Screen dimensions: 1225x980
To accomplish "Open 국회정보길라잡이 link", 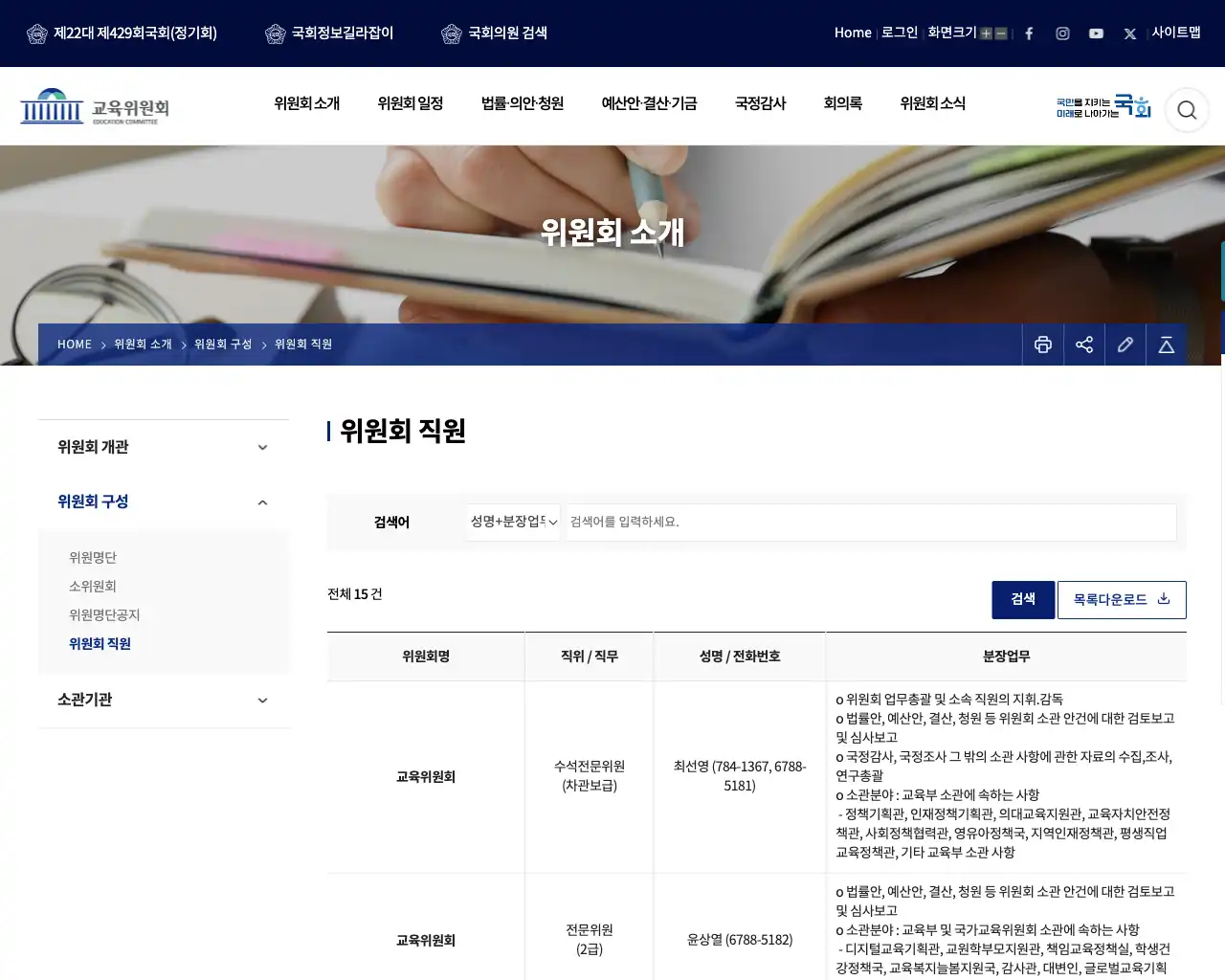I will [x=329, y=33].
